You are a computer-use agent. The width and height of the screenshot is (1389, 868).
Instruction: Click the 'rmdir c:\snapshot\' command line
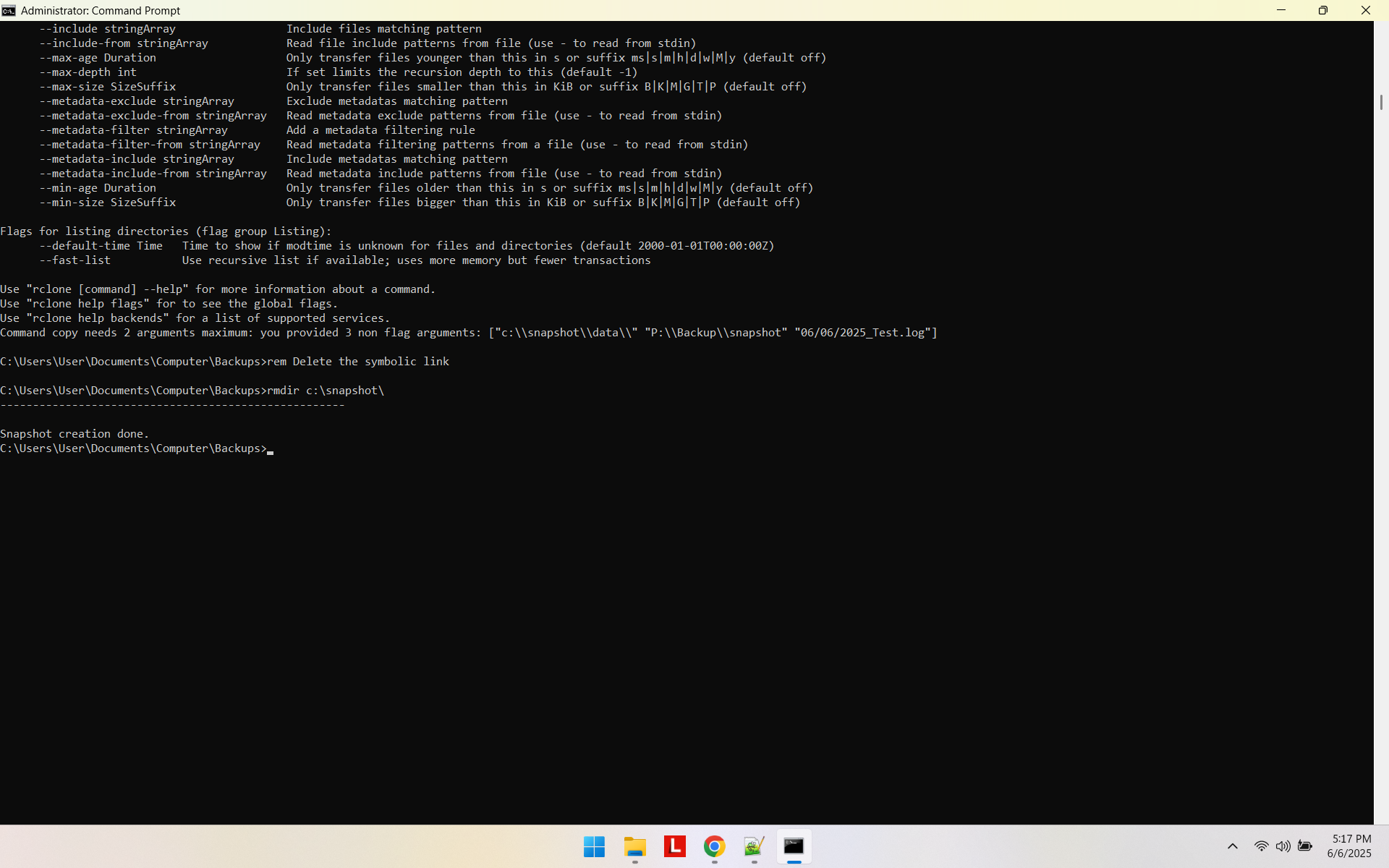[x=325, y=391]
